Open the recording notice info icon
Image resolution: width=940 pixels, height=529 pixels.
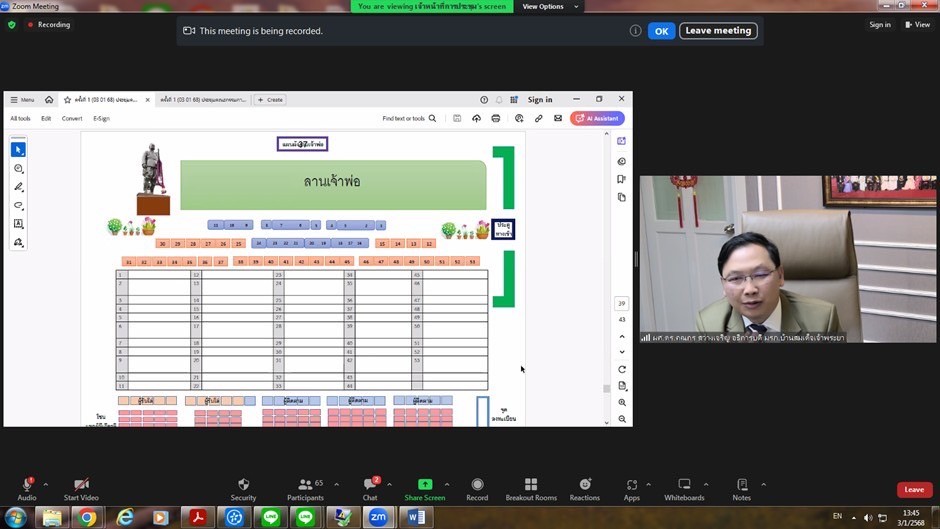pyautogui.click(x=635, y=31)
